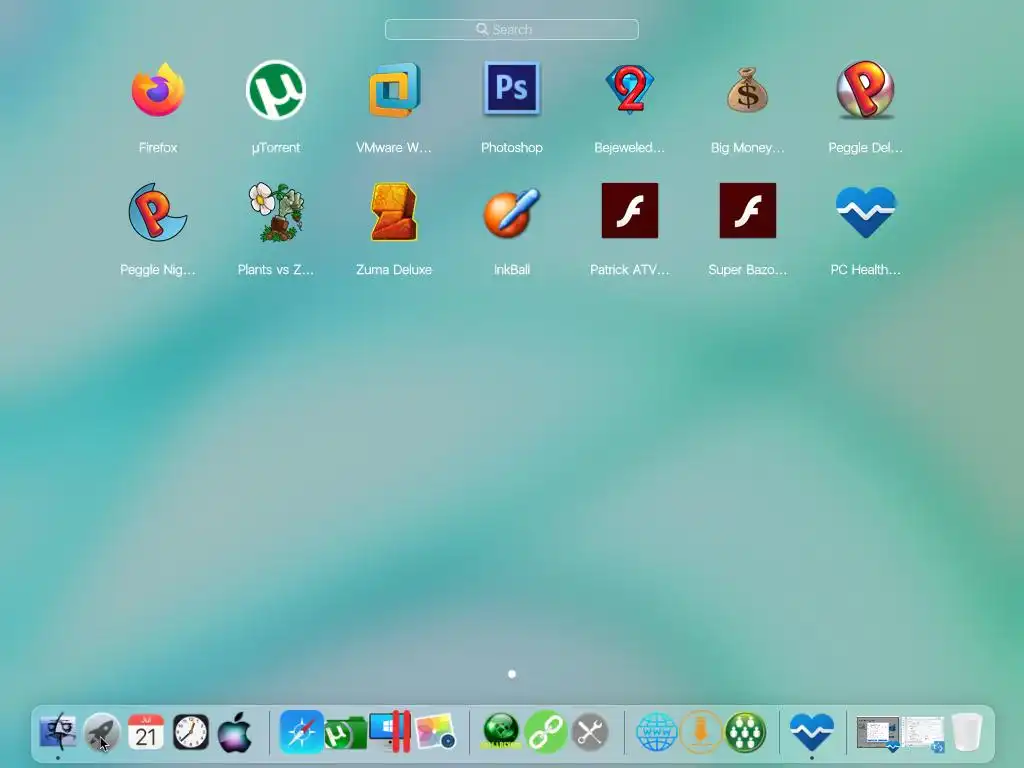Launch Zuma Deluxe
Screen dimensions: 1024x768
pyautogui.click(x=394, y=212)
